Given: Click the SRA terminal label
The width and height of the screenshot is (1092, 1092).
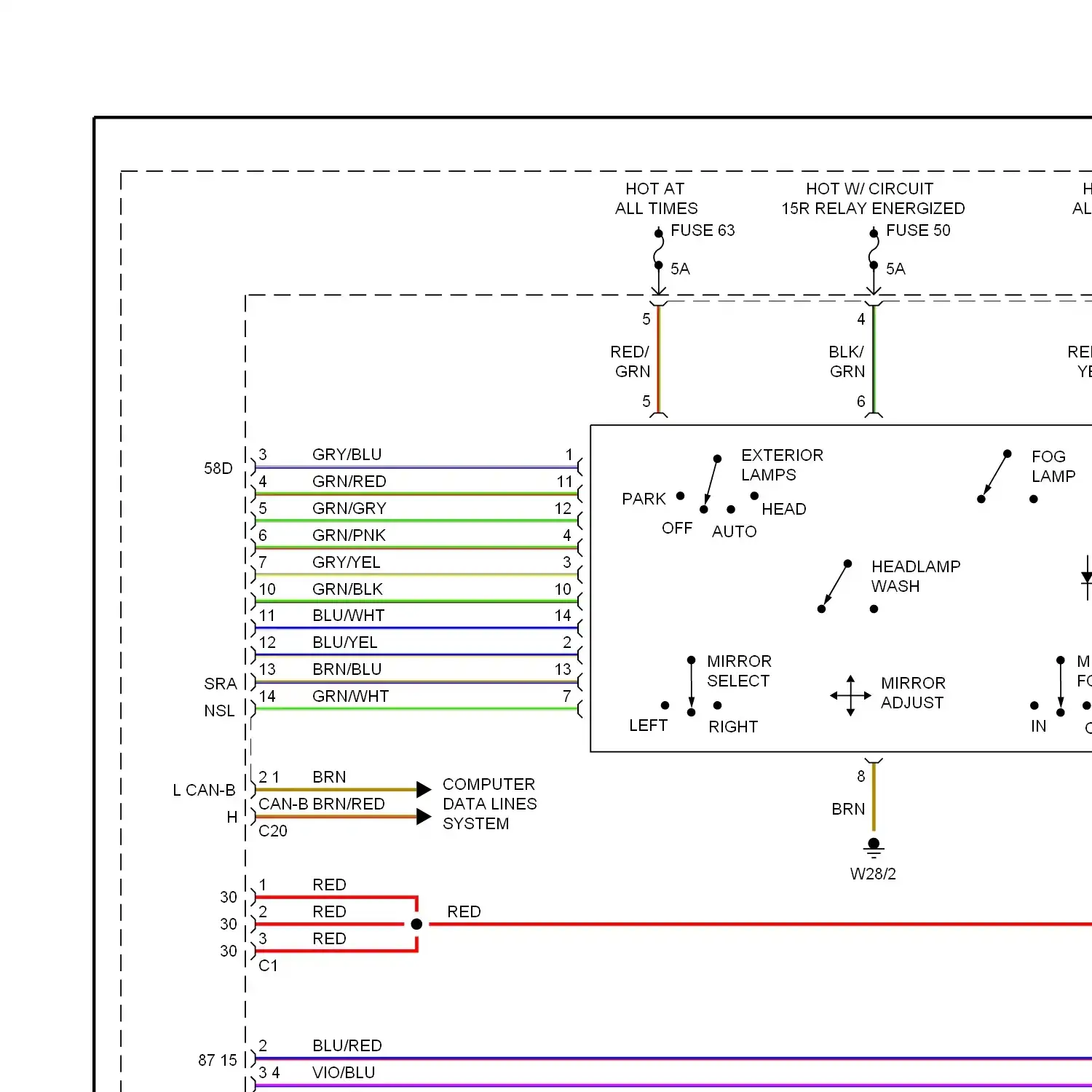Looking at the screenshot, I should pyautogui.click(x=221, y=684).
